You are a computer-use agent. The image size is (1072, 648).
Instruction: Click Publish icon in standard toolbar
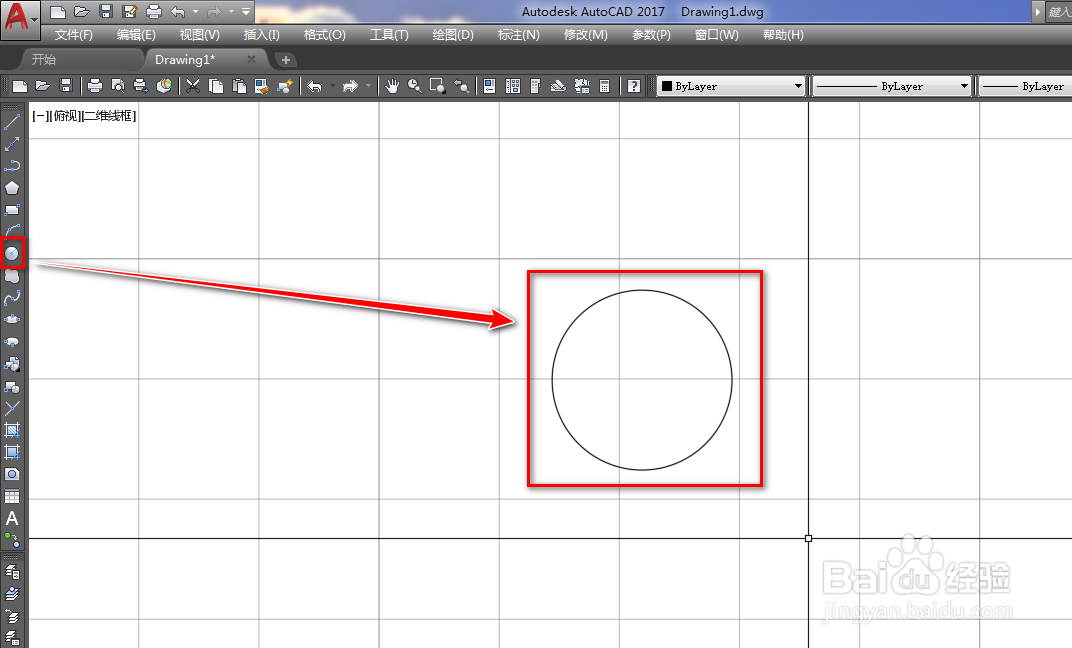(x=140, y=85)
